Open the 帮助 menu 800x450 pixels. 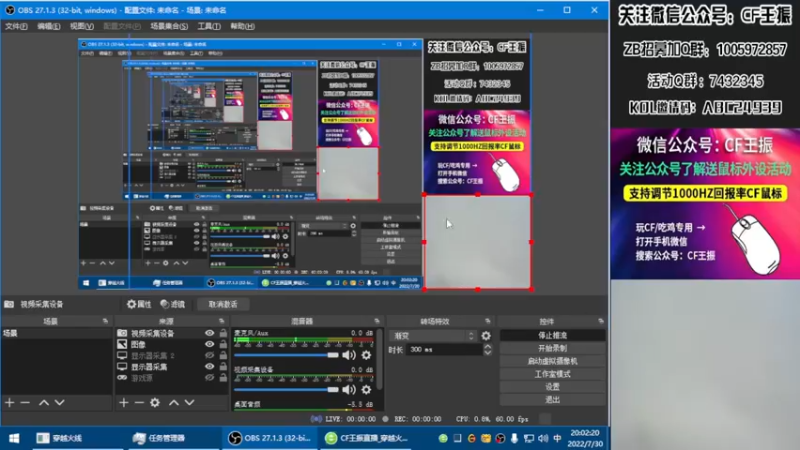[x=242, y=26]
